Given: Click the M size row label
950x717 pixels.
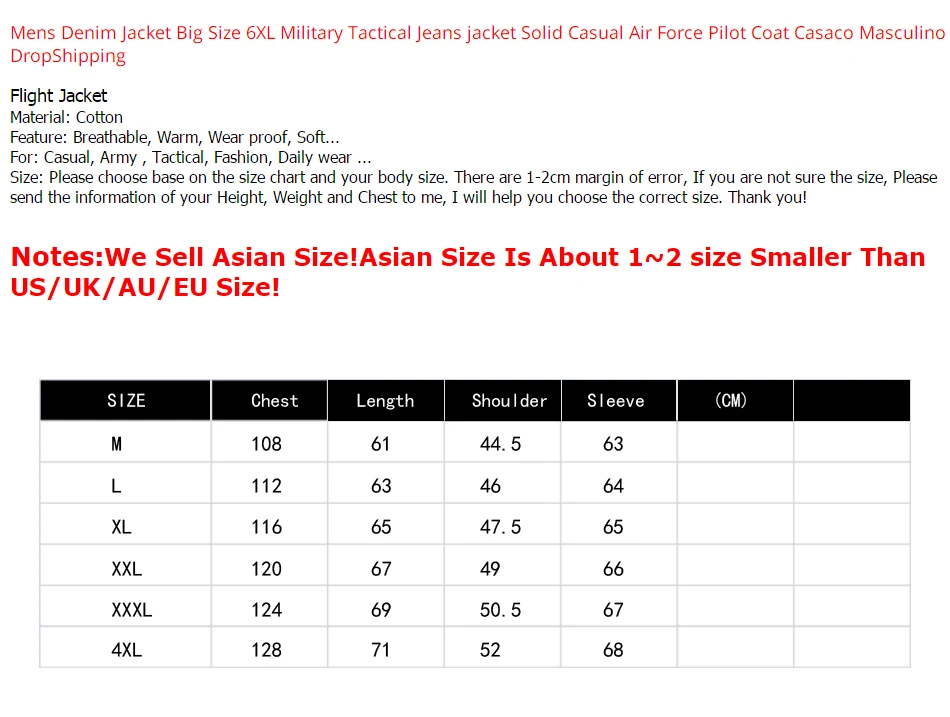Looking at the screenshot, I should [117, 444].
